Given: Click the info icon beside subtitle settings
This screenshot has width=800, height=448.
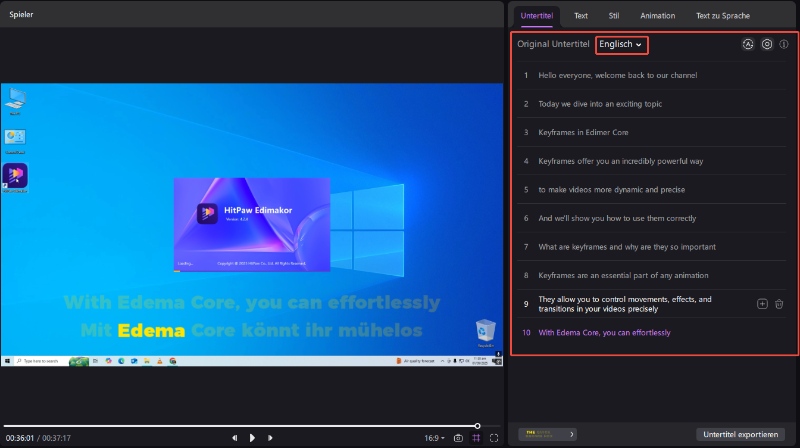Looking at the screenshot, I should point(784,45).
